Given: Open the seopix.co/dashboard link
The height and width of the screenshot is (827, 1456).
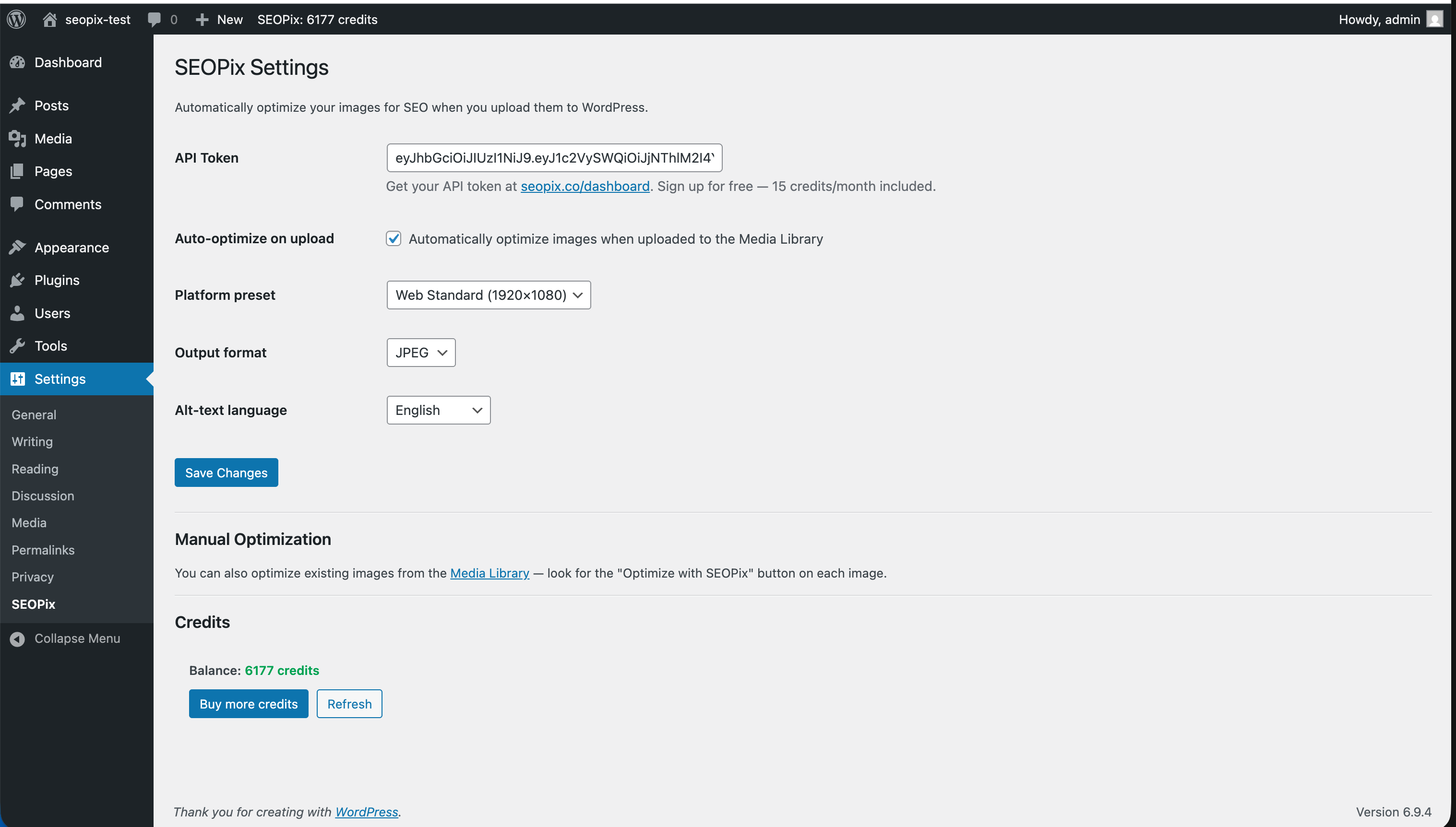Looking at the screenshot, I should coord(585,186).
